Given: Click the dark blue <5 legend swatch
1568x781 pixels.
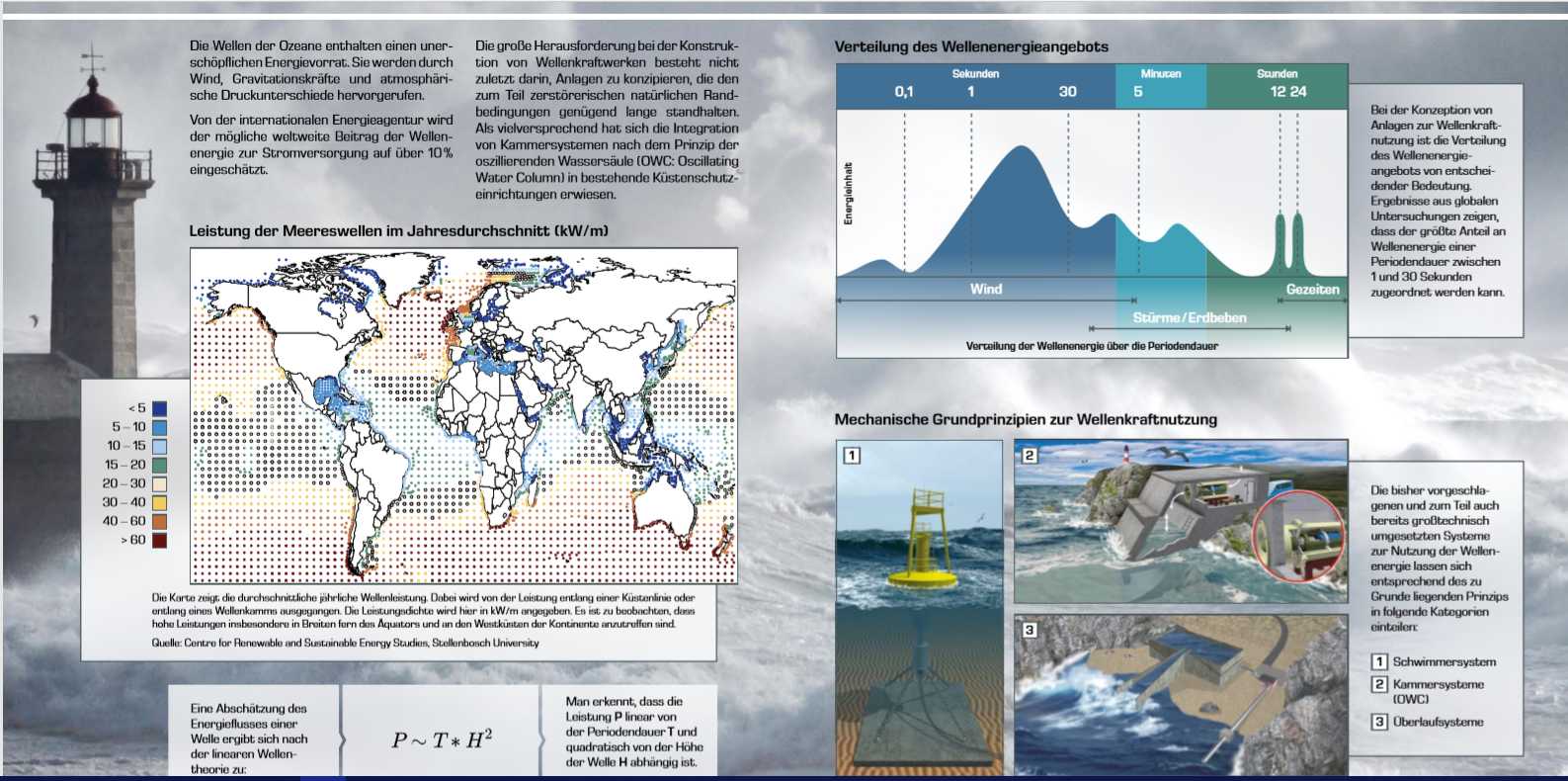Looking at the screenshot, I should click(x=159, y=408).
